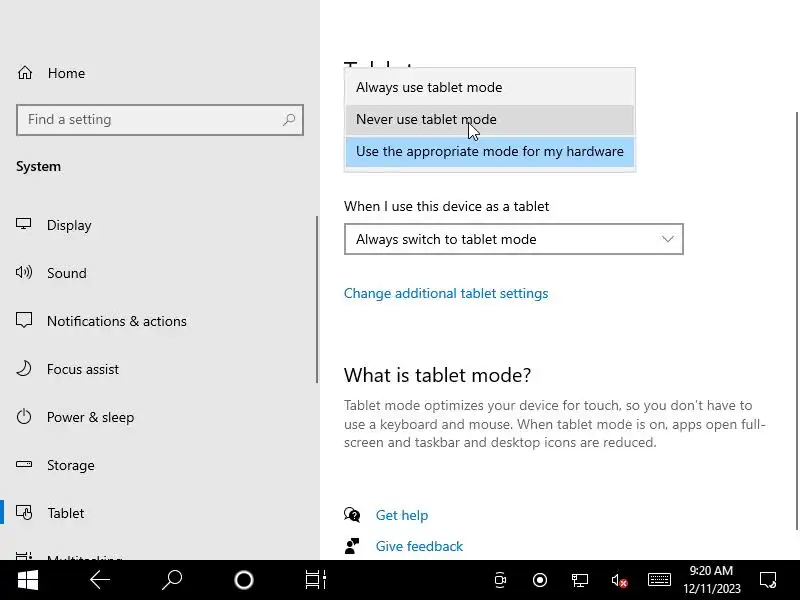800x600 pixels.
Task: Open Notifications & actions settings
Action: click(117, 321)
